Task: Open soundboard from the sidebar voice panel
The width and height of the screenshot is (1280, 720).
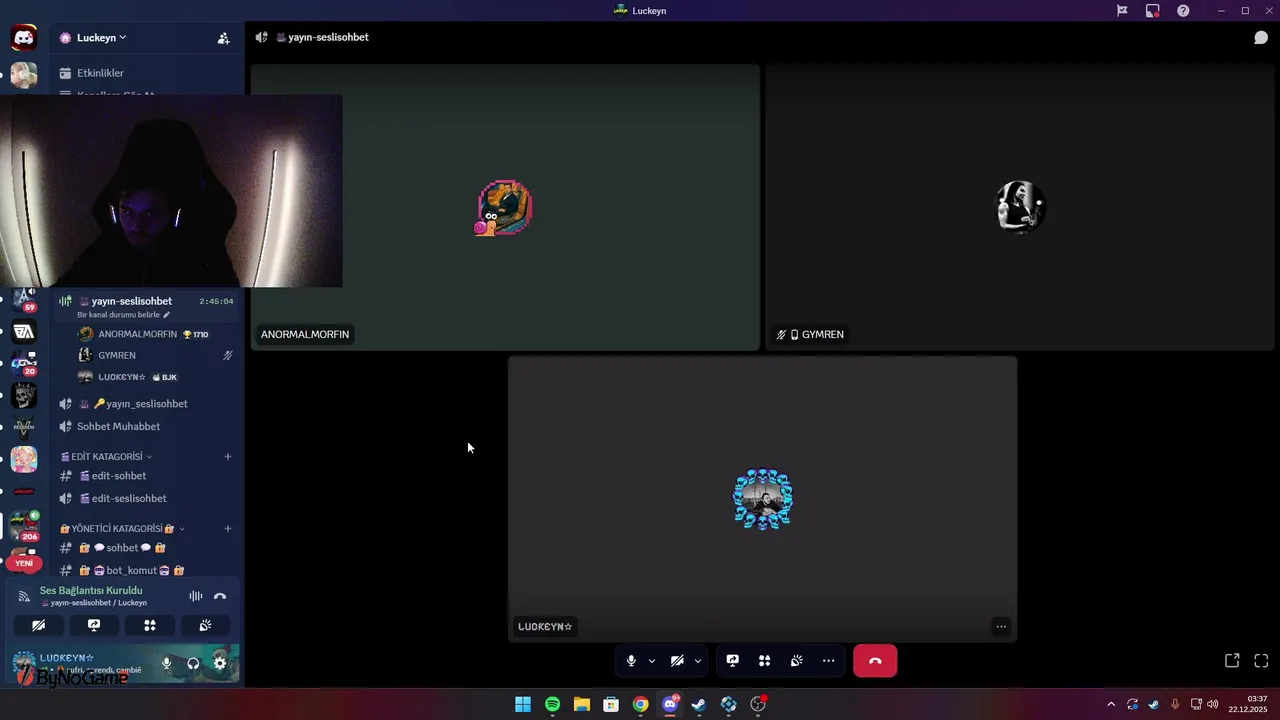Action: [205, 625]
